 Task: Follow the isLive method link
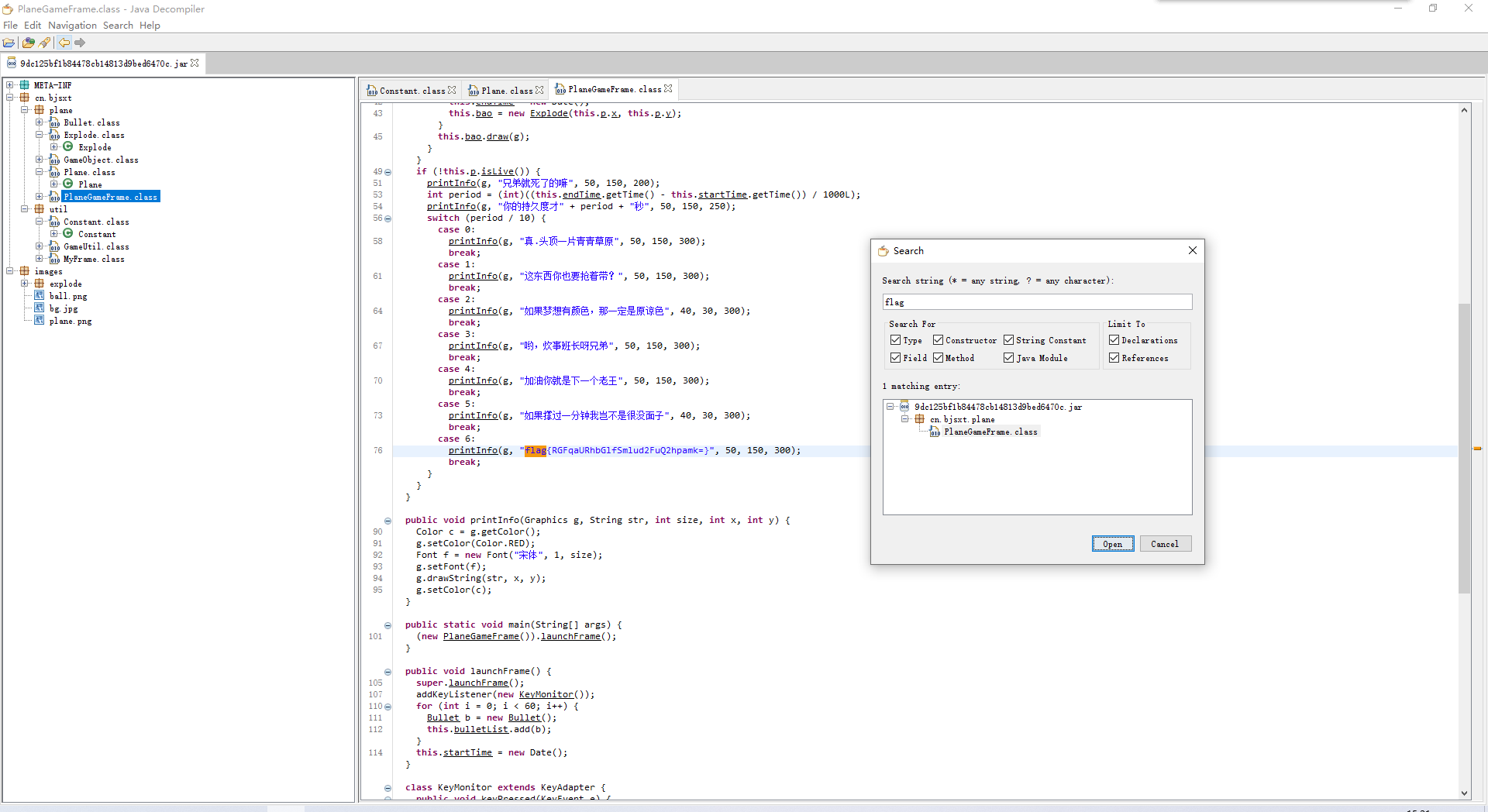[498, 172]
